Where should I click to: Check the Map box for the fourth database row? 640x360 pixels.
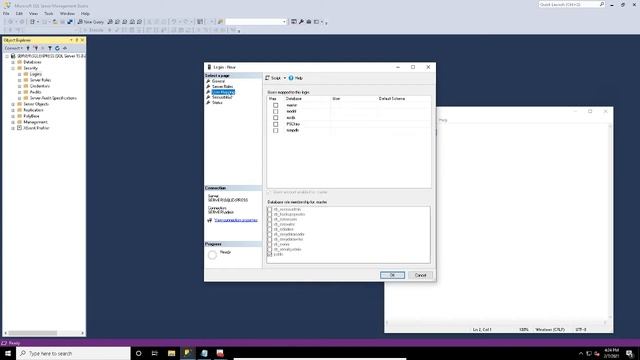[x=276, y=124]
